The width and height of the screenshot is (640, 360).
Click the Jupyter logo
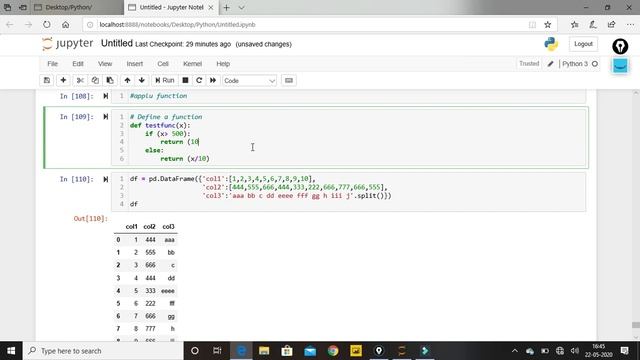68,44
